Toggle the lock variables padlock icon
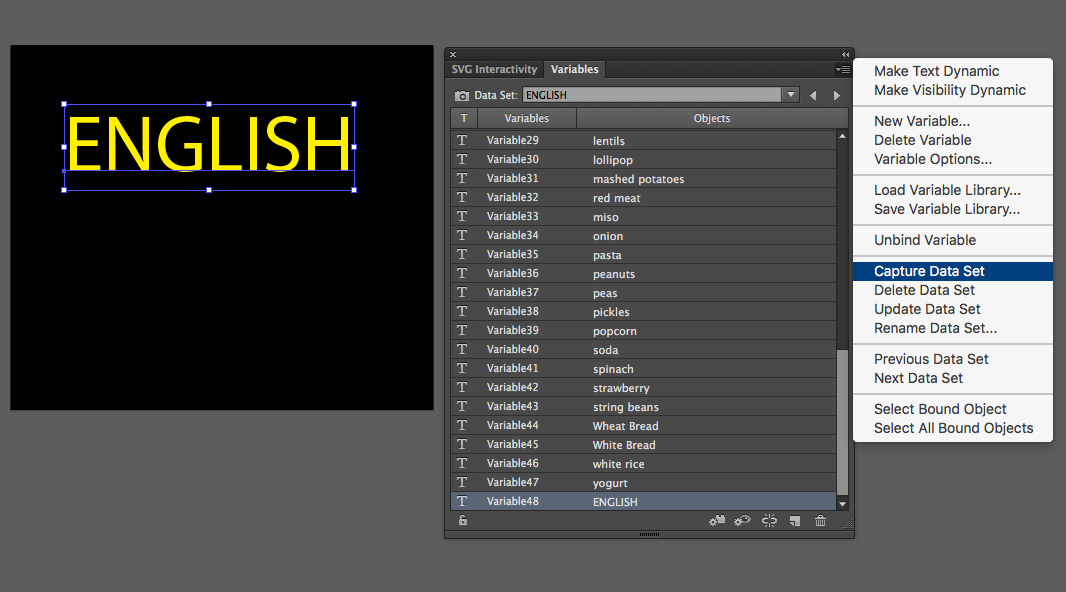 462,521
